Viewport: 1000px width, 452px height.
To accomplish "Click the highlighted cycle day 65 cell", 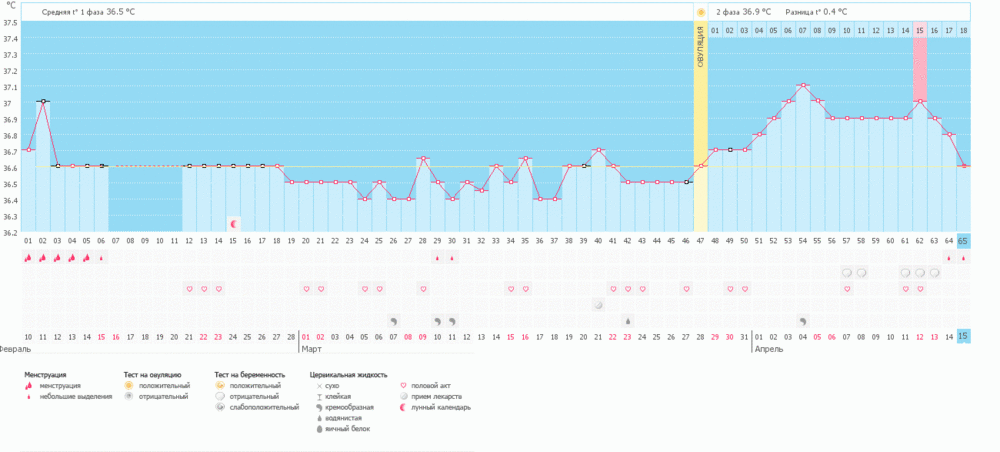I will pyautogui.click(x=963, y=241).
